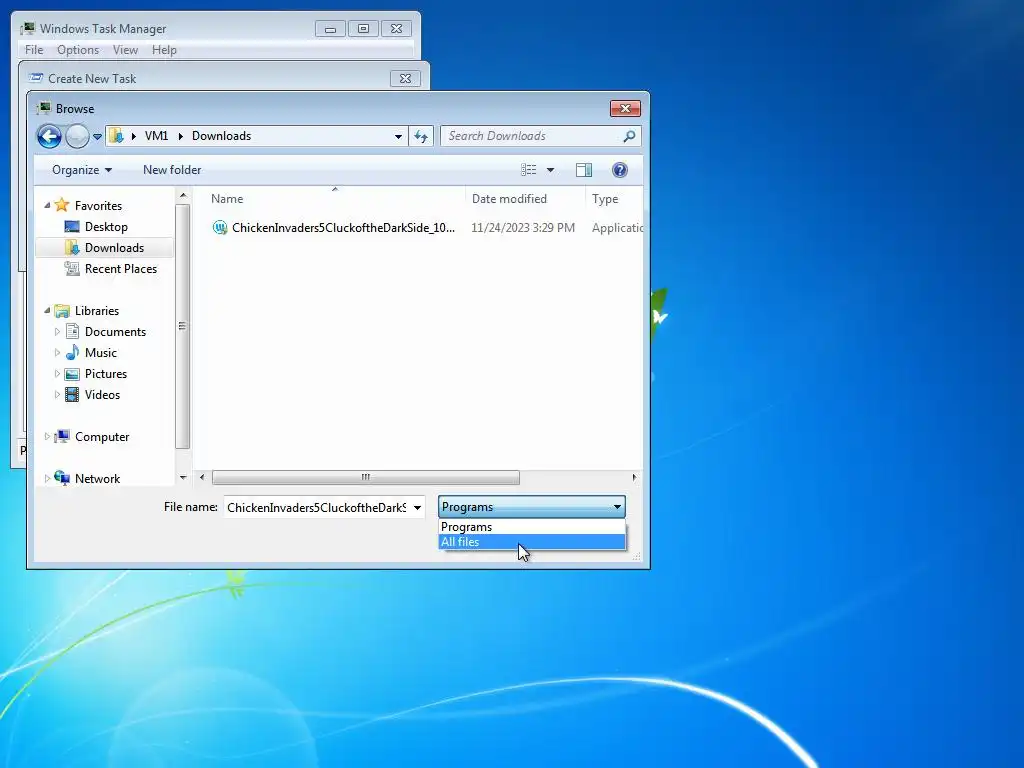
Task: Click the magnifier search icon
Action: pyautogui.click(x=630, y=136)
